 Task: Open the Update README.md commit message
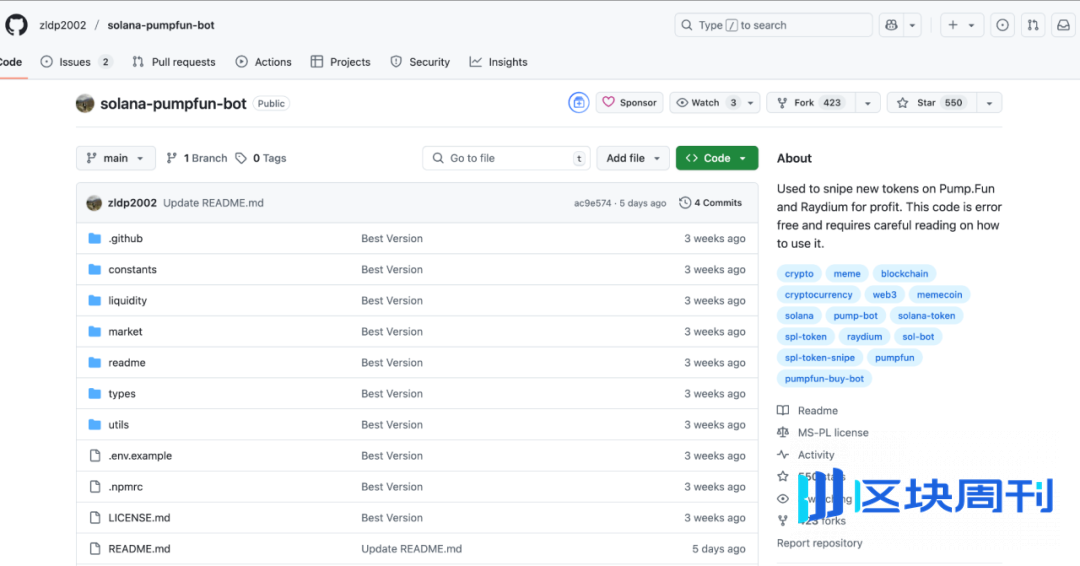[x=214, y=202]
